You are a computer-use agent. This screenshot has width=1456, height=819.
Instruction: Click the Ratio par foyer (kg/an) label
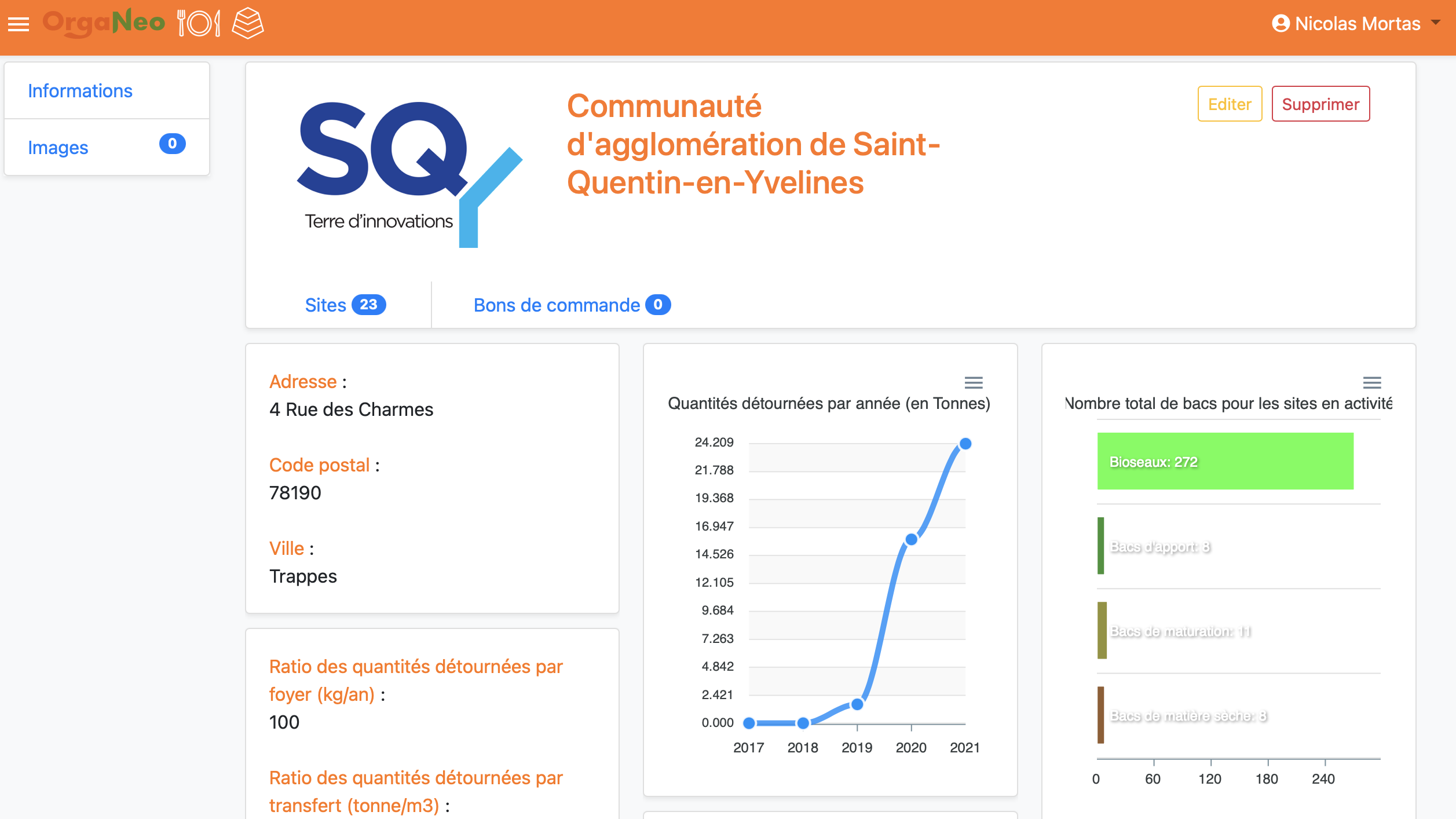(416, 681)
